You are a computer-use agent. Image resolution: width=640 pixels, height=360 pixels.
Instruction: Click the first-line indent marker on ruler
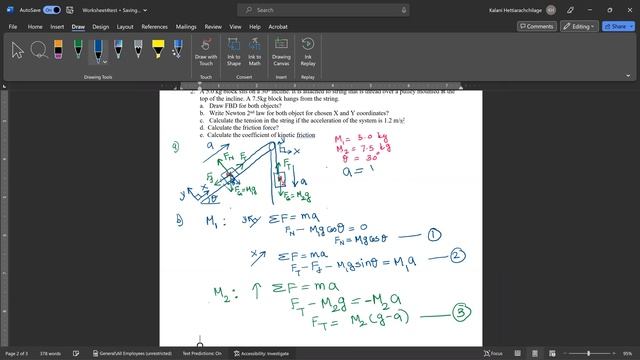point(200,84)
